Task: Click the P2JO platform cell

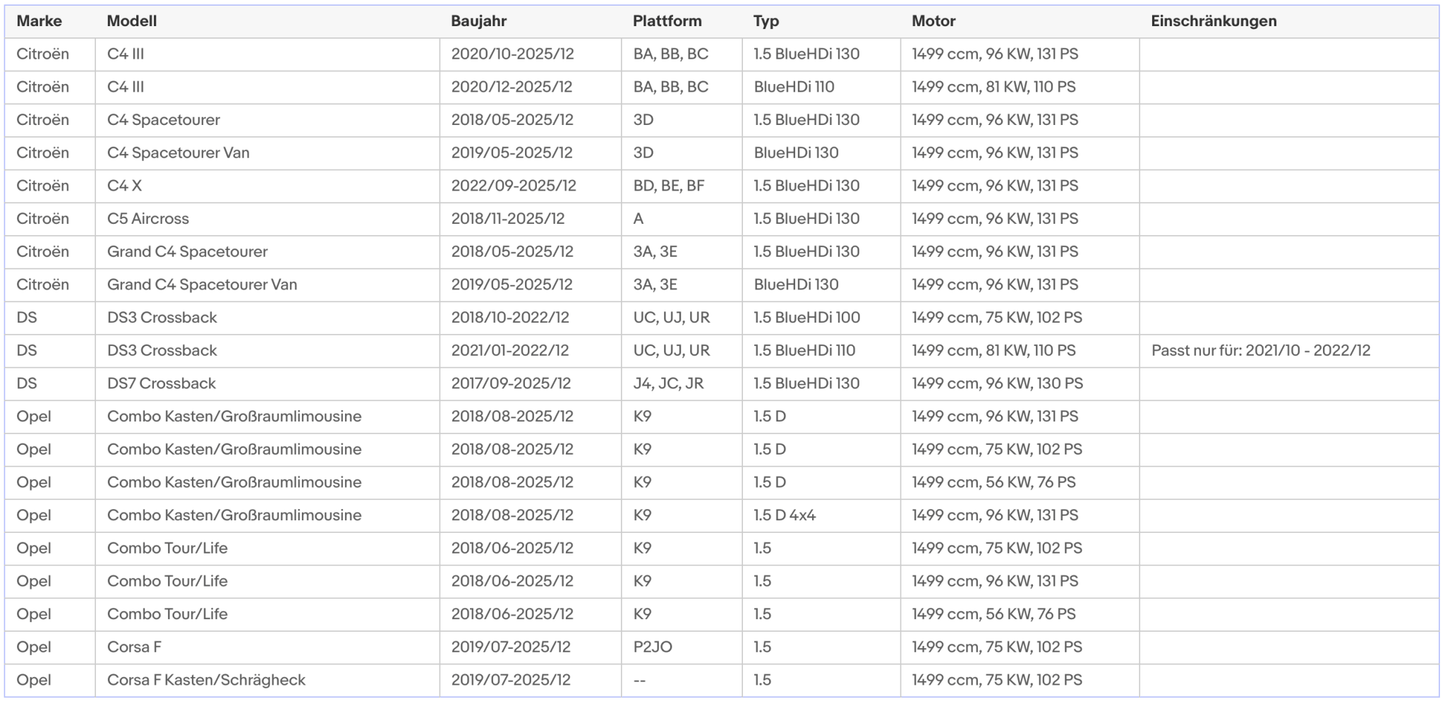Action: [x=652, y=648]
